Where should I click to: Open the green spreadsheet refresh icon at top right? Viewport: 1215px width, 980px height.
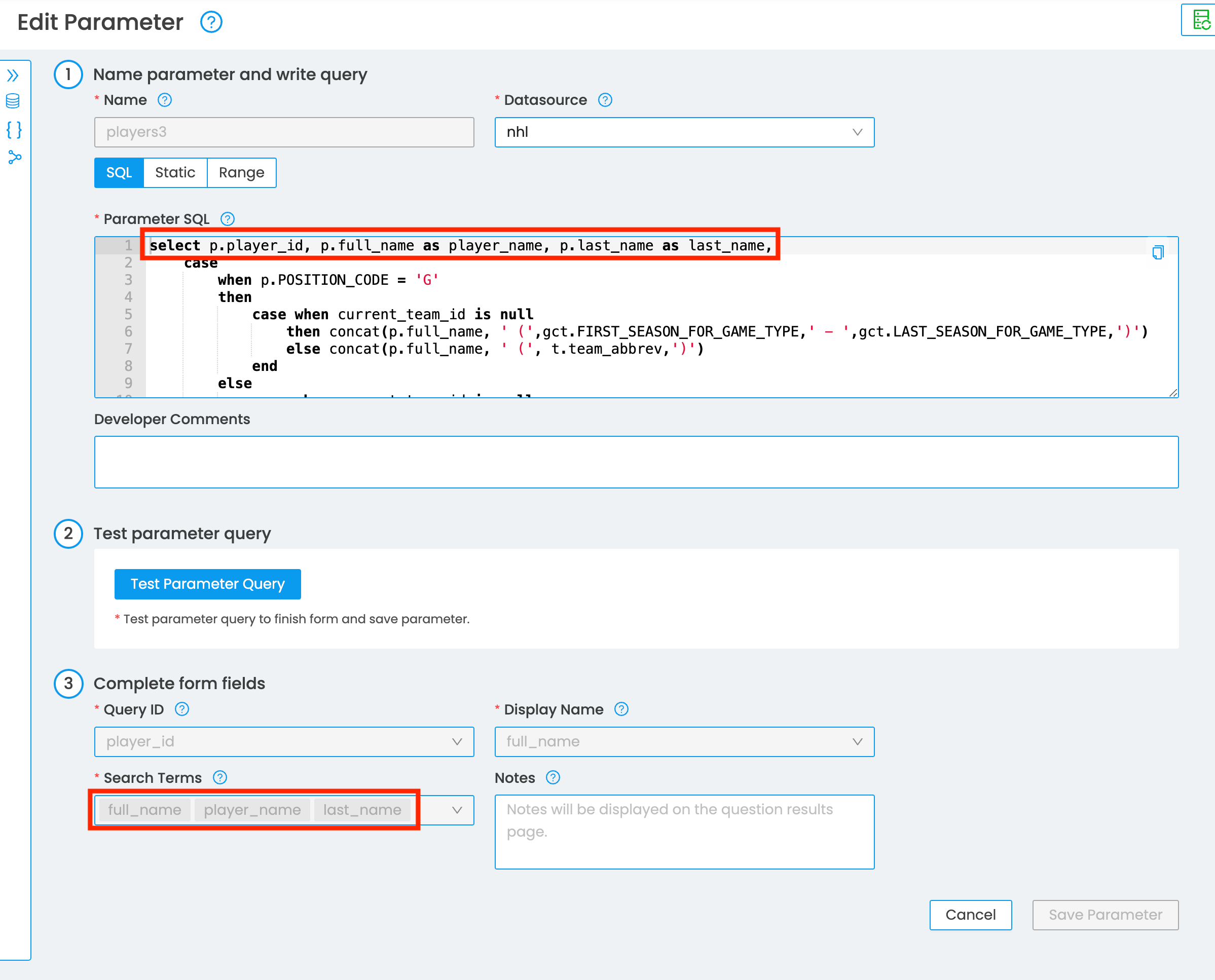[x=1200, y=20]
